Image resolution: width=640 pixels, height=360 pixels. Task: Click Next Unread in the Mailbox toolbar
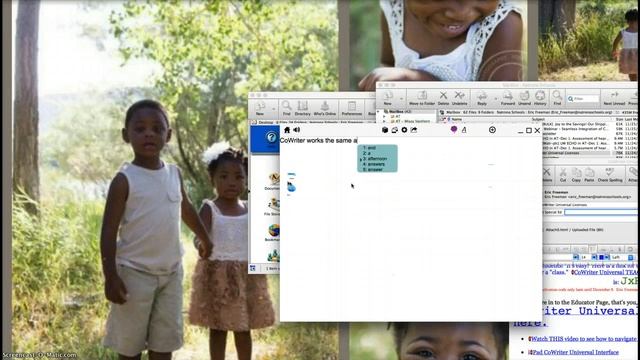(x=614, y=98)
